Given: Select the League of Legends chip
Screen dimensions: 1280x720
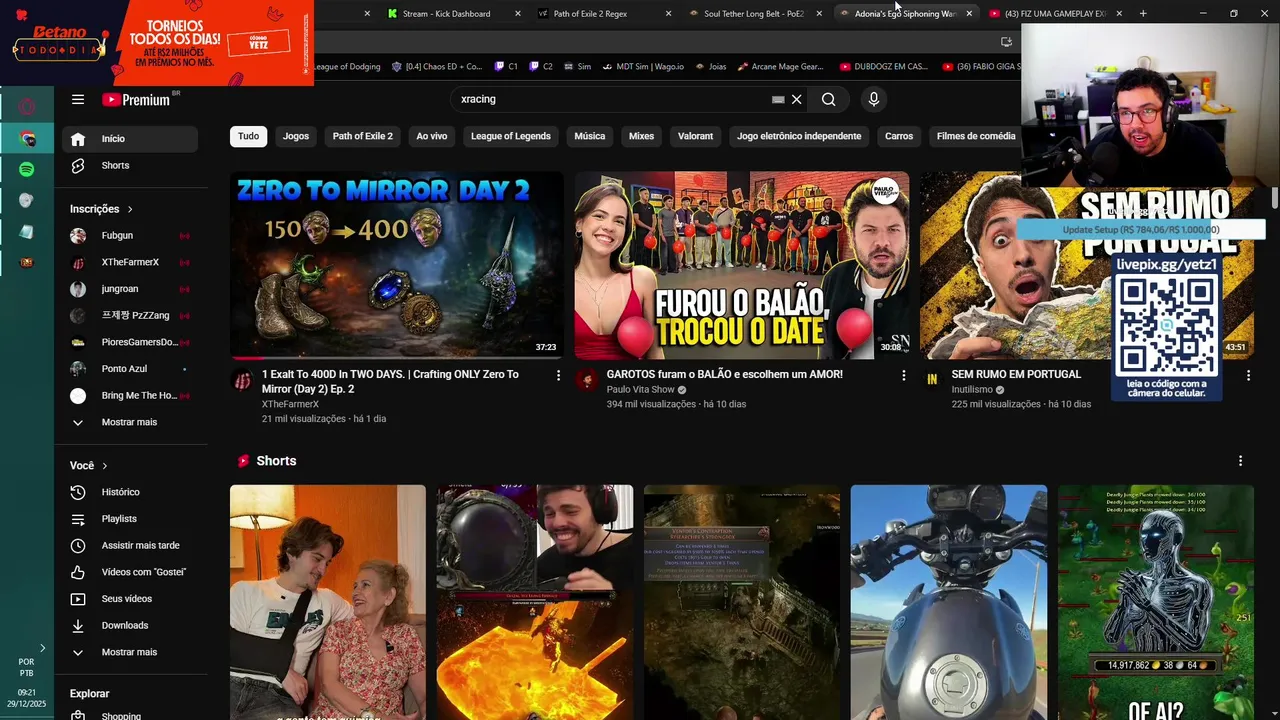Looking at the screenshot, I should 511,136.
